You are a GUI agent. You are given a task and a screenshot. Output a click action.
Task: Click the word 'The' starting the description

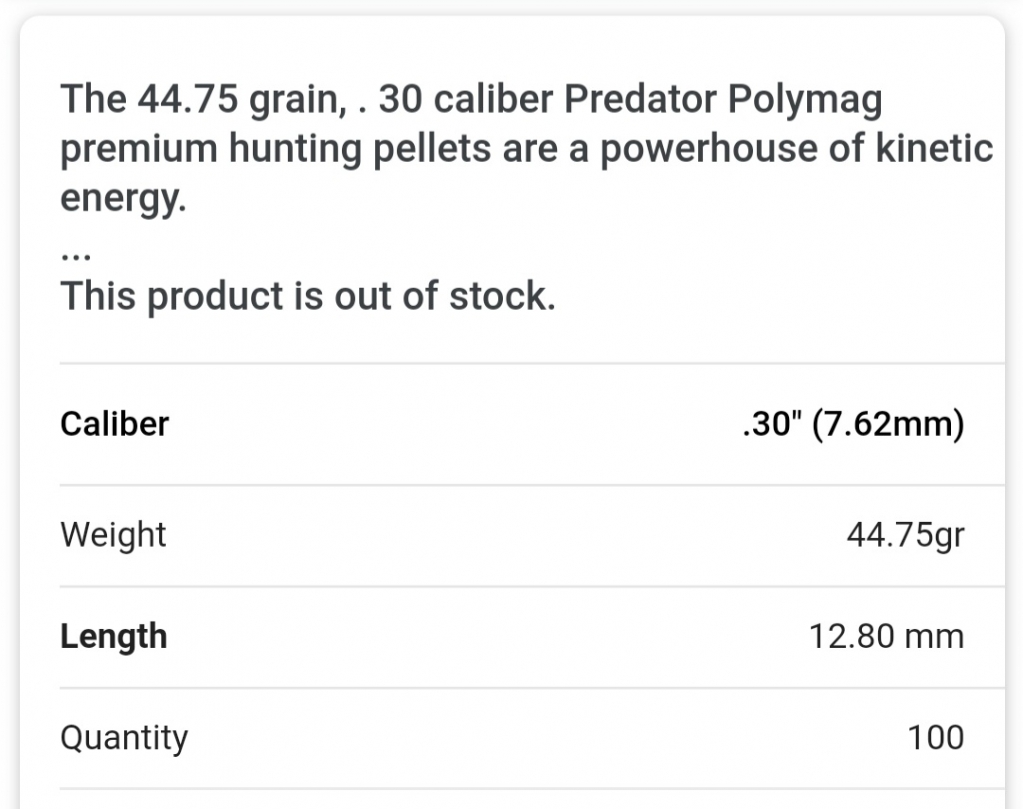pyautogui.click(x=93, y=99)
